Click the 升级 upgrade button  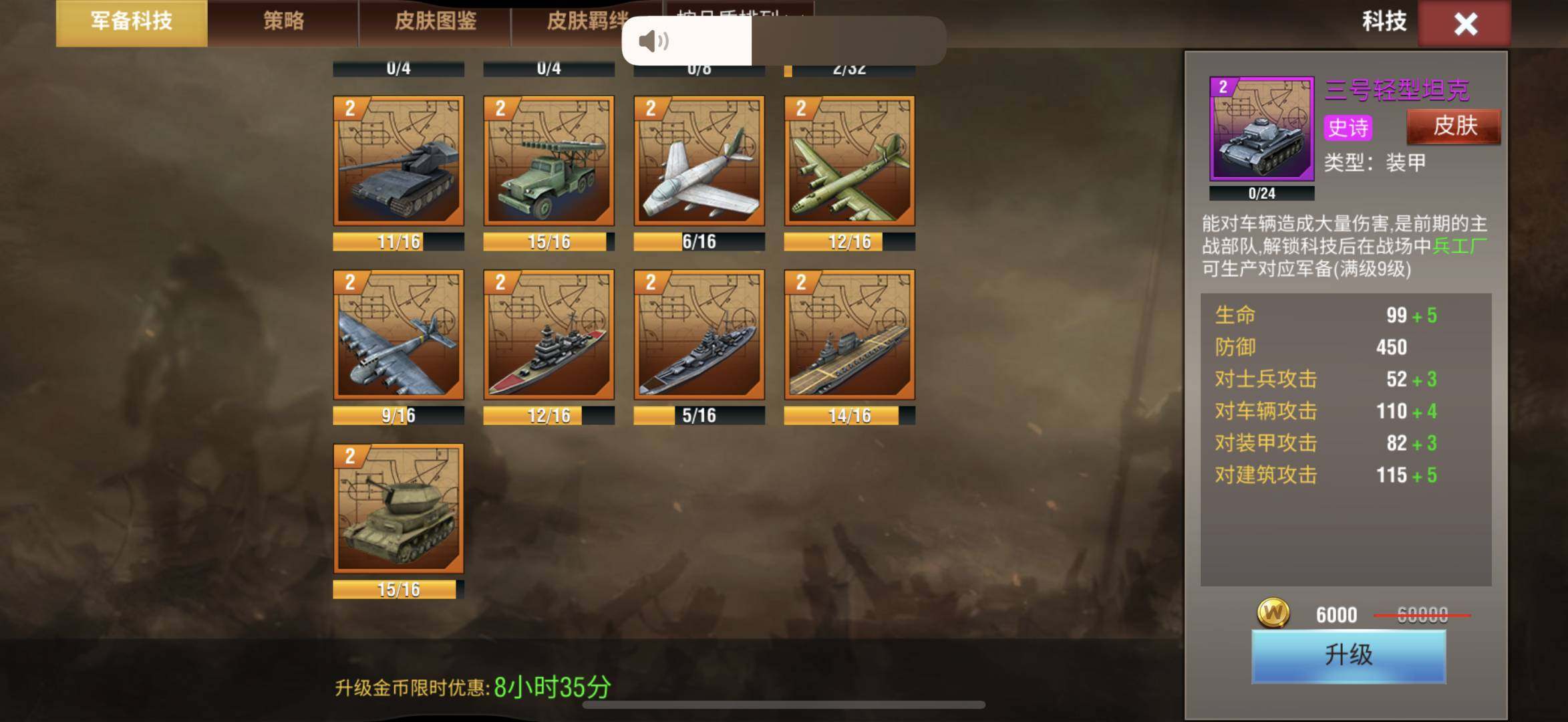(x=1348, y=655)
